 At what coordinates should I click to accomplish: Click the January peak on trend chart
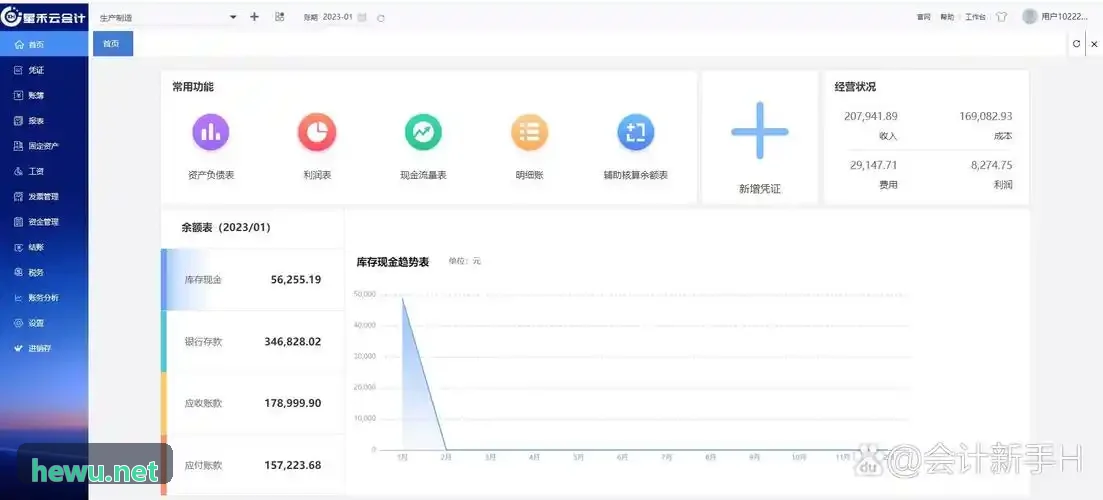(402, 298)
